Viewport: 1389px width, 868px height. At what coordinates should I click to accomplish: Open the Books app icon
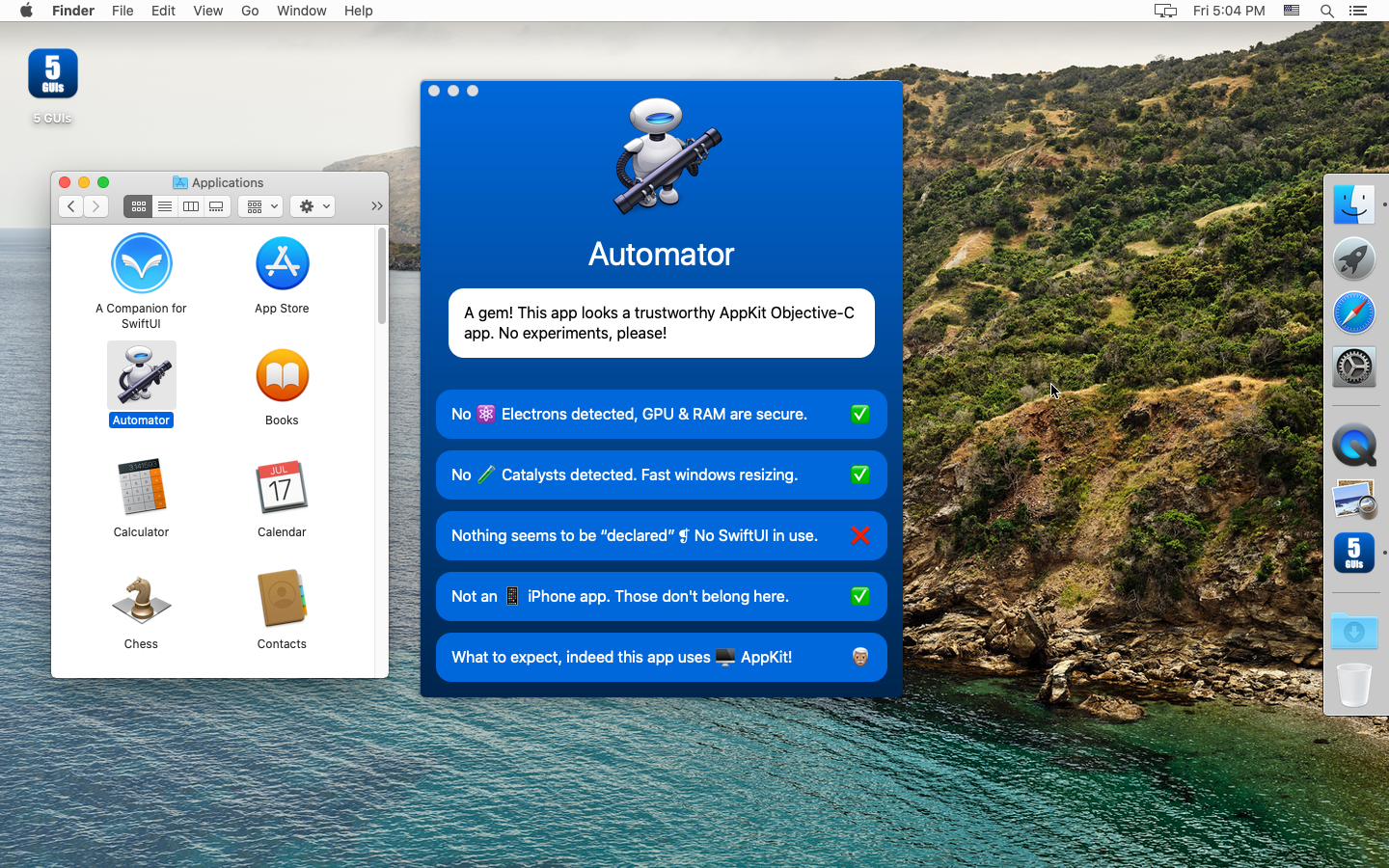coord(282,375)
